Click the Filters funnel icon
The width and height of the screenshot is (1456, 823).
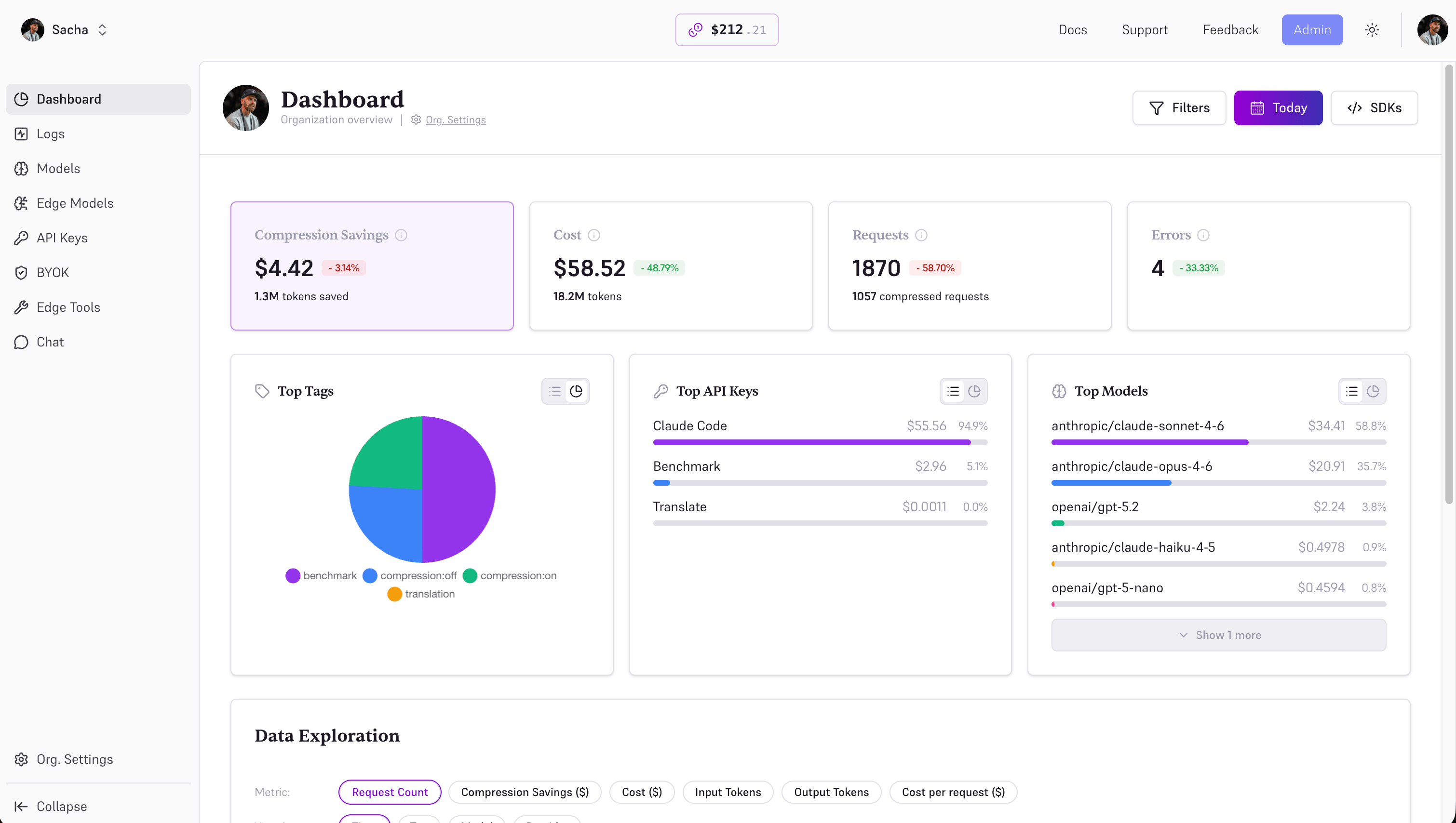pyautogui.click(x=1156, y=108)
